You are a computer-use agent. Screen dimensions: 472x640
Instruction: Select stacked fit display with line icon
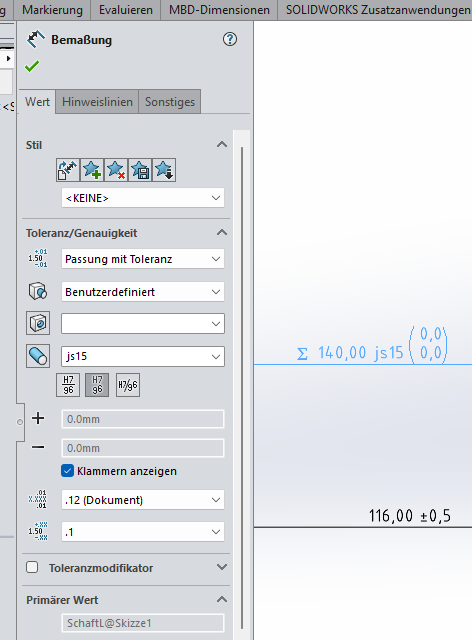click(68, 385)
